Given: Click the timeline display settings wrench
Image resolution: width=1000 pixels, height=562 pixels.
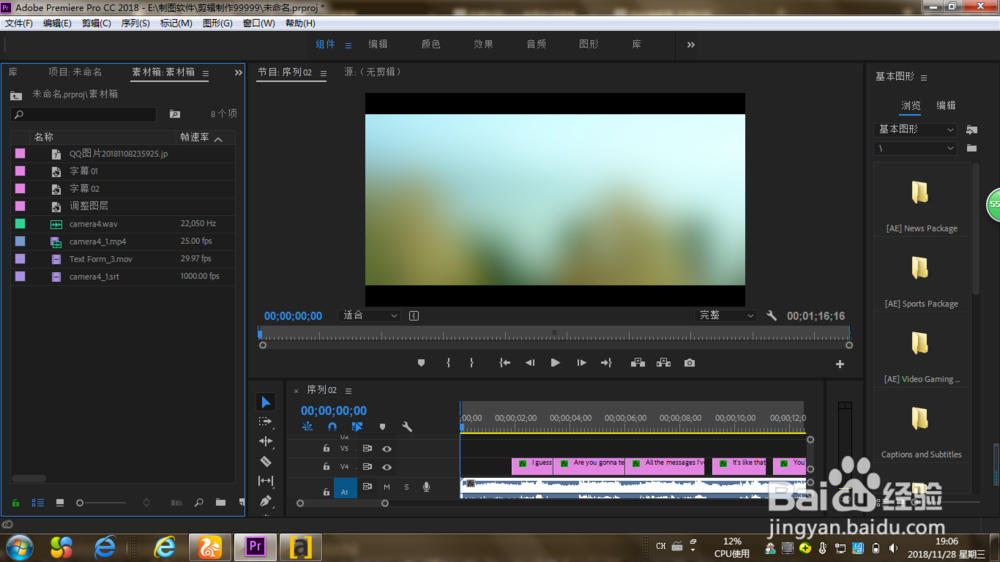Looking at the screenshot, I should pyautogui.click(x=407, y=427).
